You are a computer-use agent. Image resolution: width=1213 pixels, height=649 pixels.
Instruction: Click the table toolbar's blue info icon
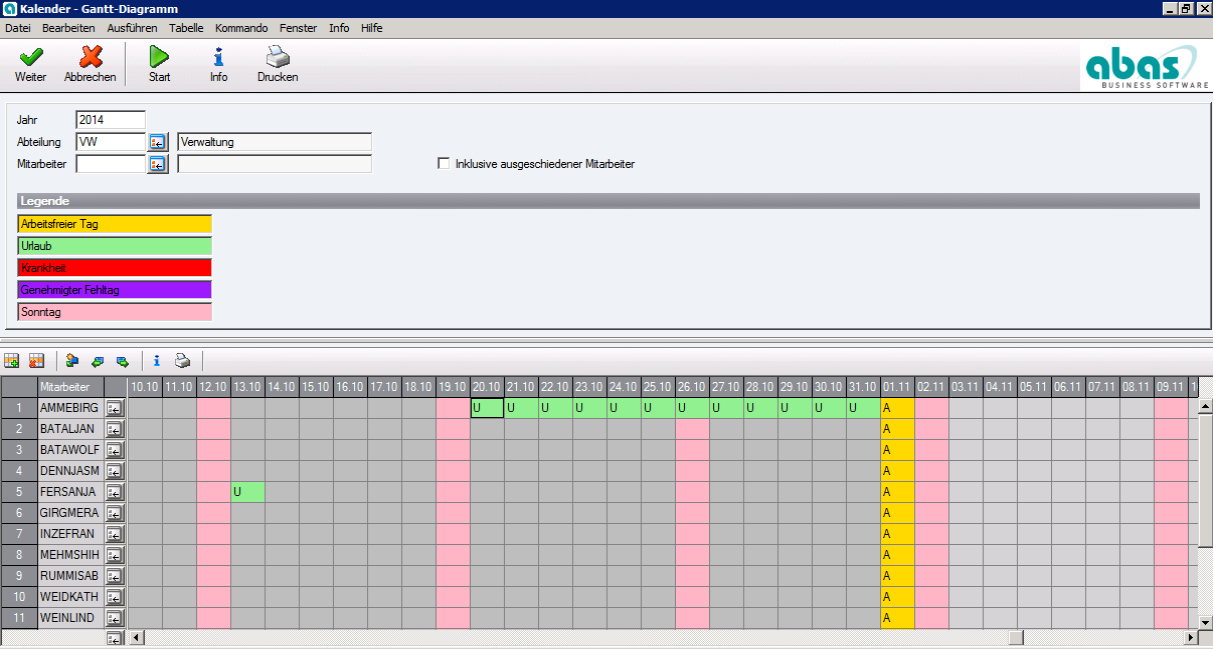coord(156,361)
